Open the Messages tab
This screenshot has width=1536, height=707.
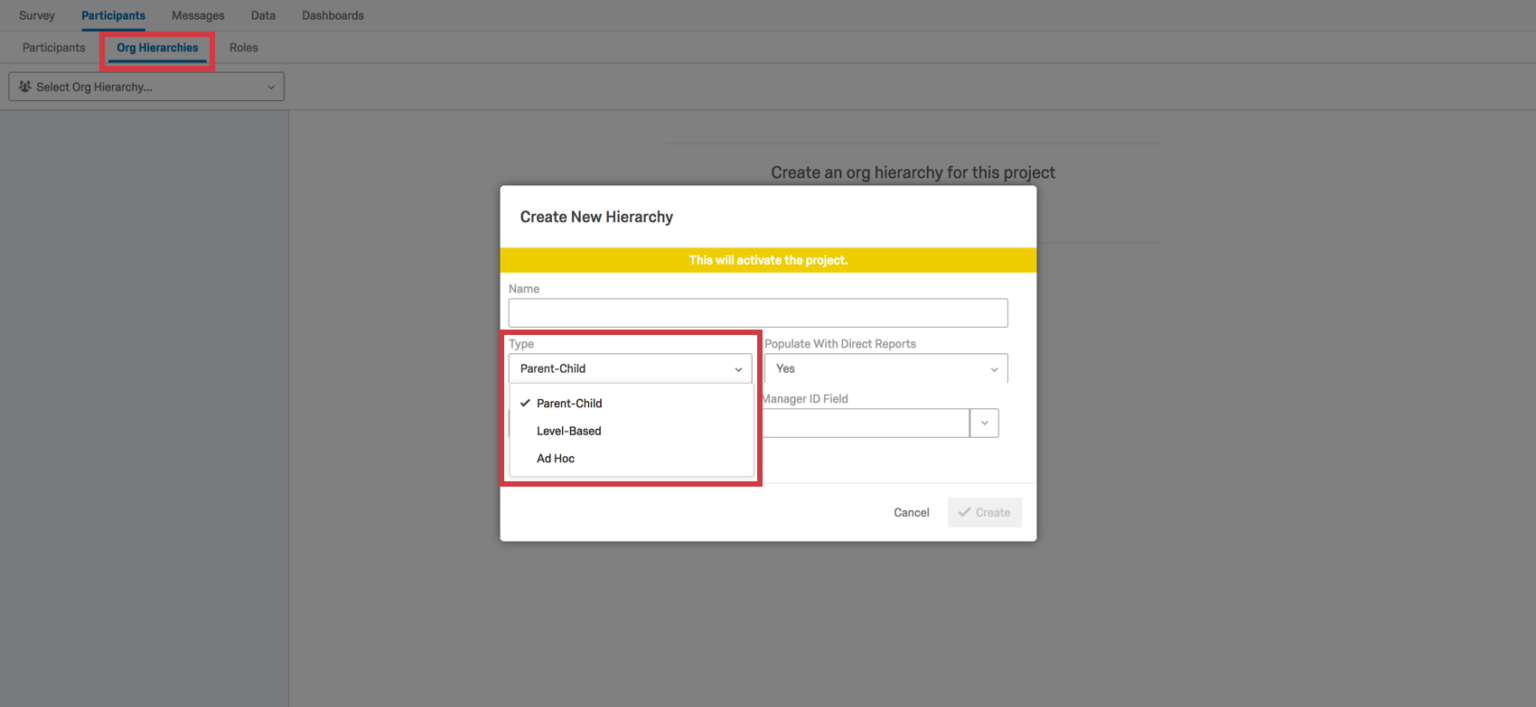point(197,15)
